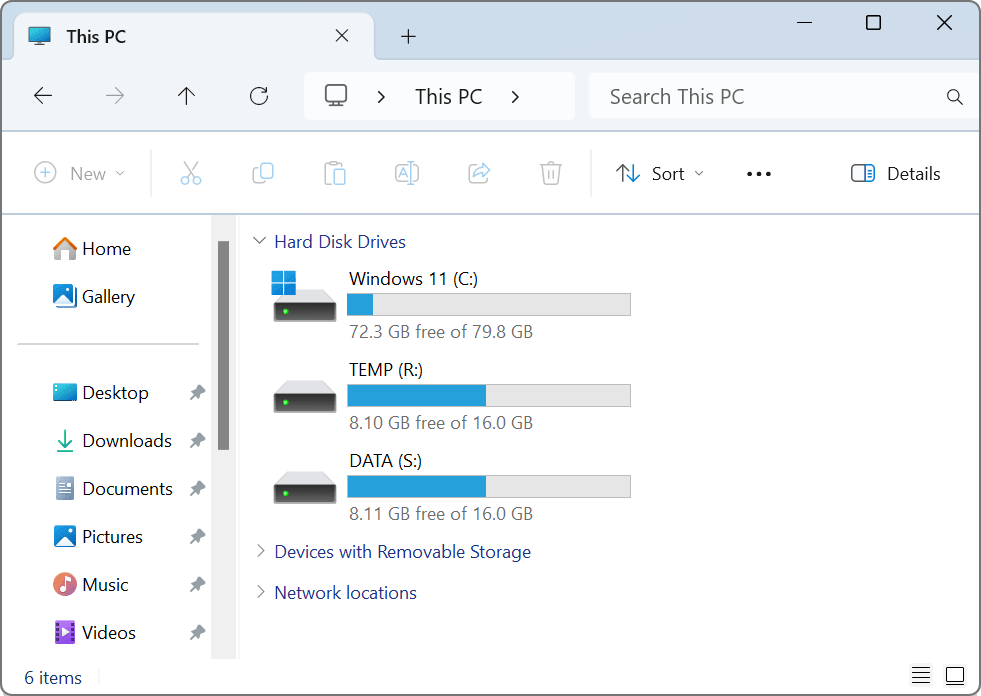This screenshot has width=981, height=696.
Task: Unpin Music using its pin icon
Action: click(198, 585)
